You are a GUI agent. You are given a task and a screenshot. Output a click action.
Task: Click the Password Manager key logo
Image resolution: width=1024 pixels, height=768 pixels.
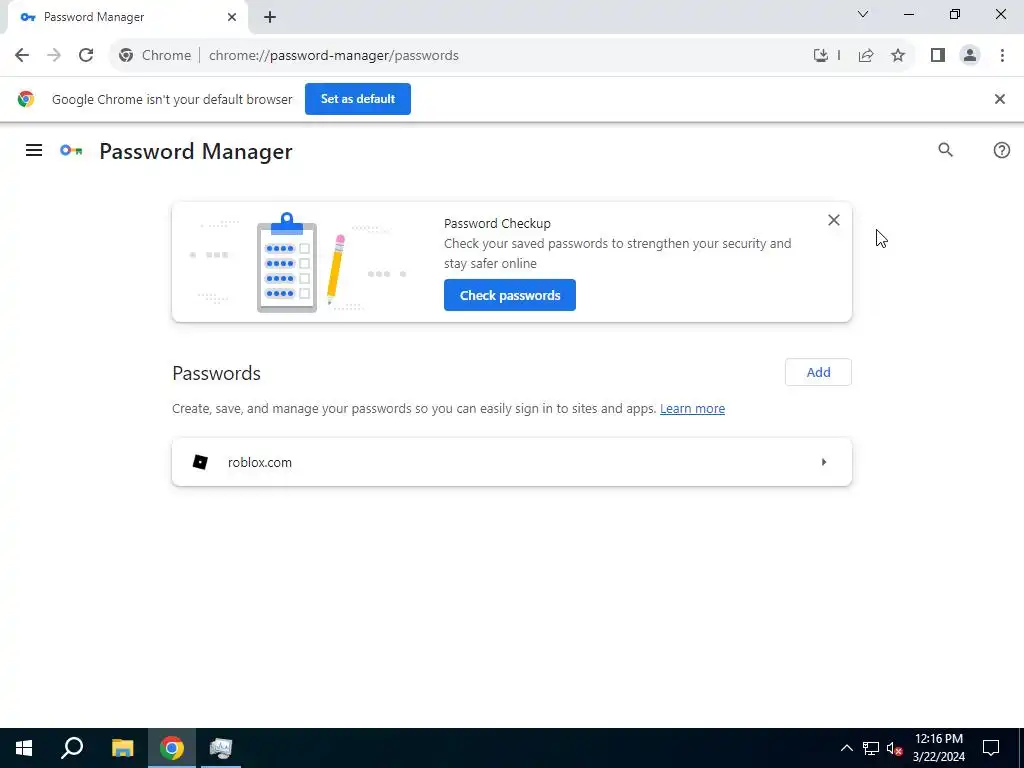71,151
